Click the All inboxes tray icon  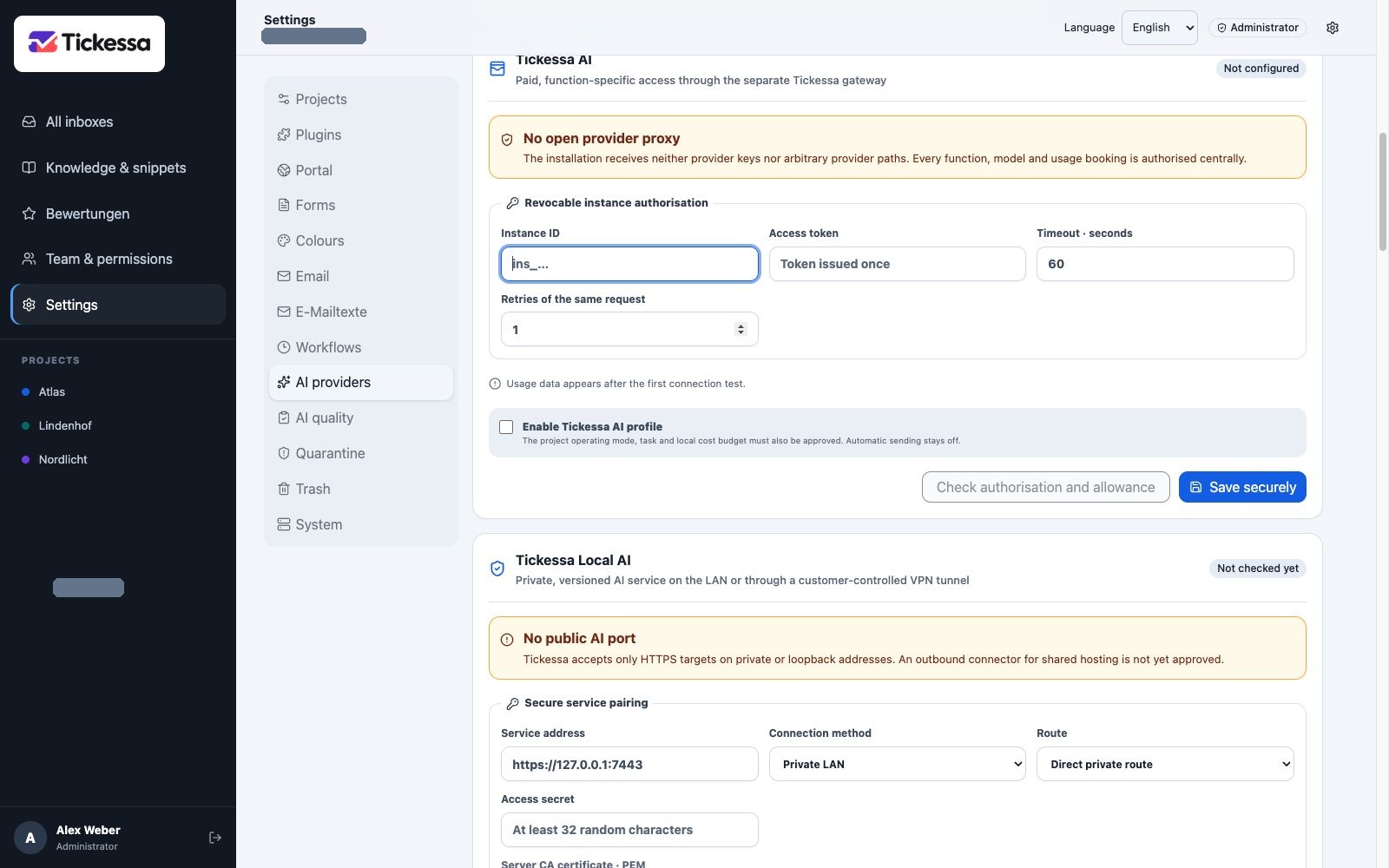click(29, 122)
